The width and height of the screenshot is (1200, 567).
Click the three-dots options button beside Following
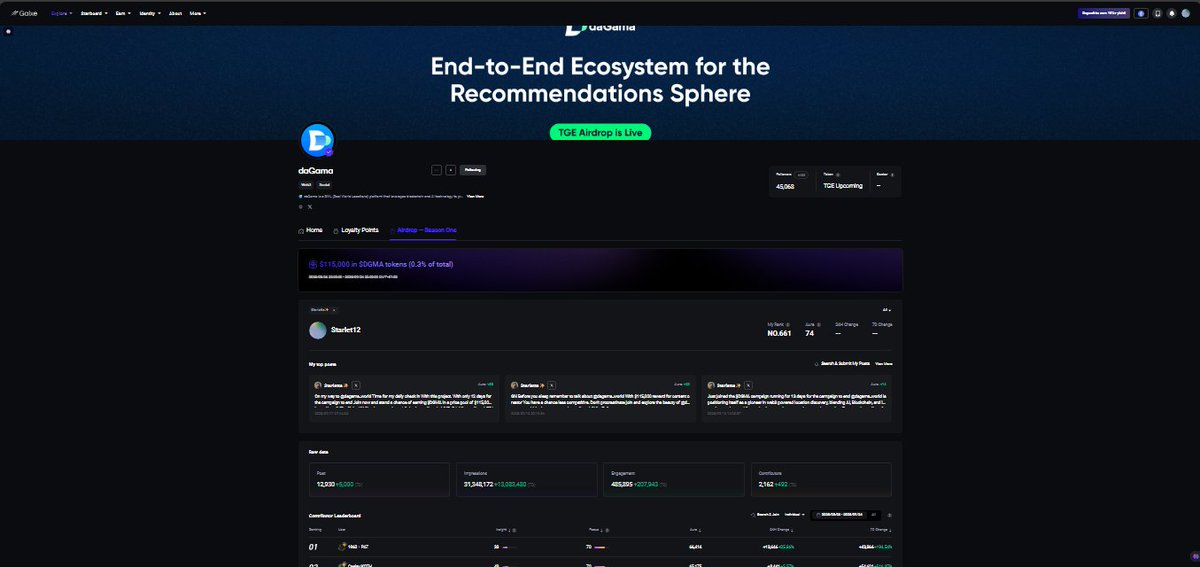tap(436, 170)
